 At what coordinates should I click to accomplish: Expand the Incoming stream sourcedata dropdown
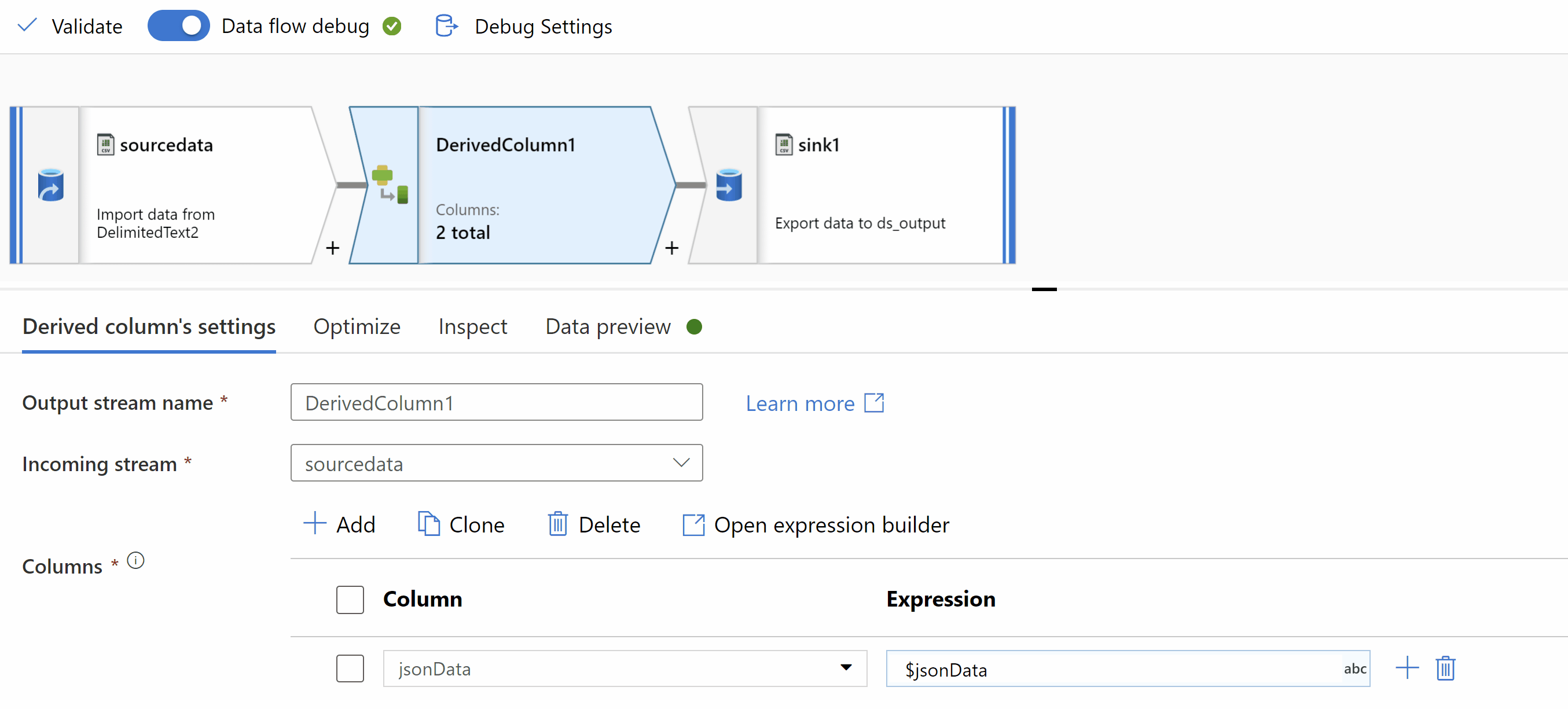click(681, 462)
